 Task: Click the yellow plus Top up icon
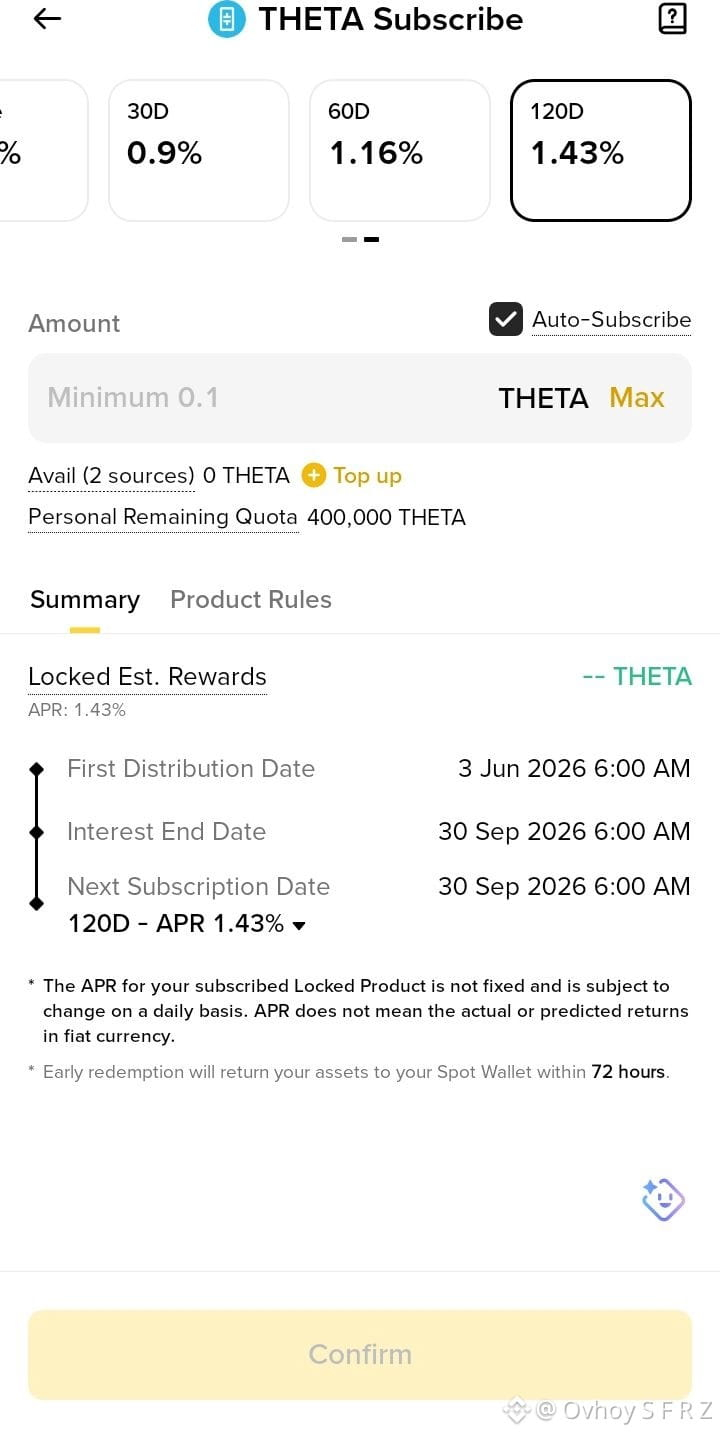pyautogui.click(x=314, y=475)
